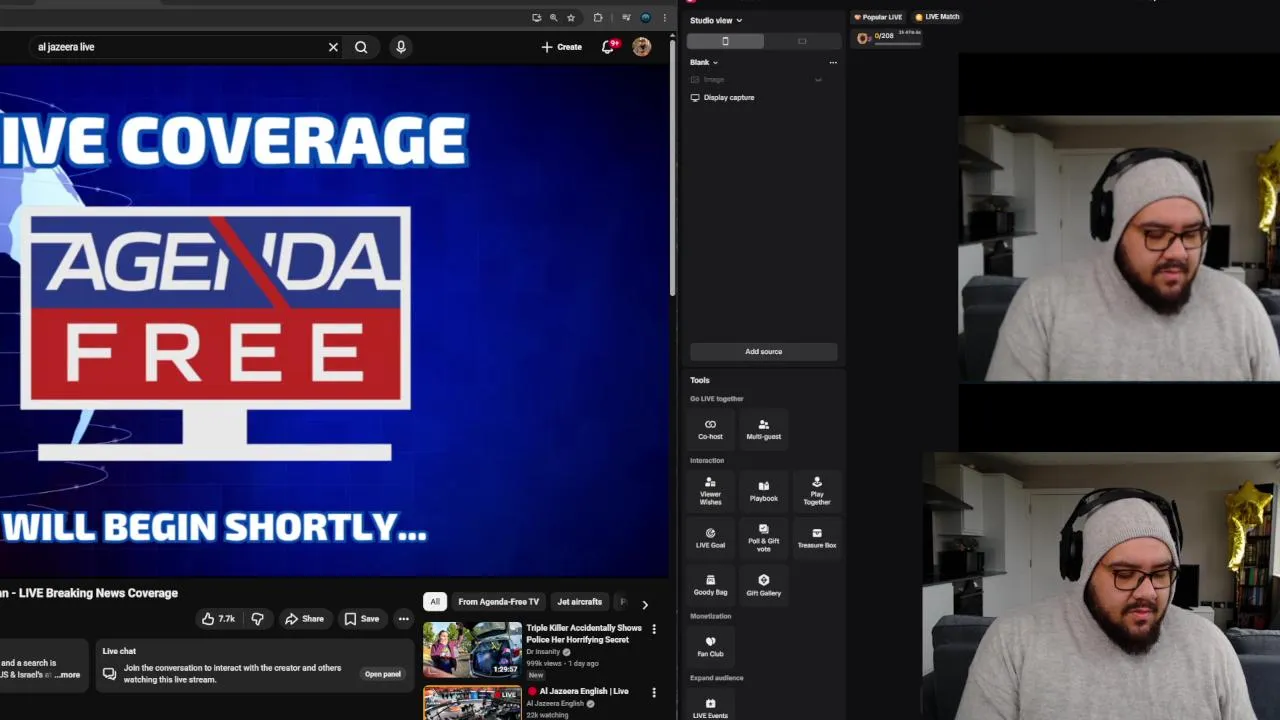Open the Studio view dropdown
The height and width of the screenshot is (720, 1280).
pos(716,20)
